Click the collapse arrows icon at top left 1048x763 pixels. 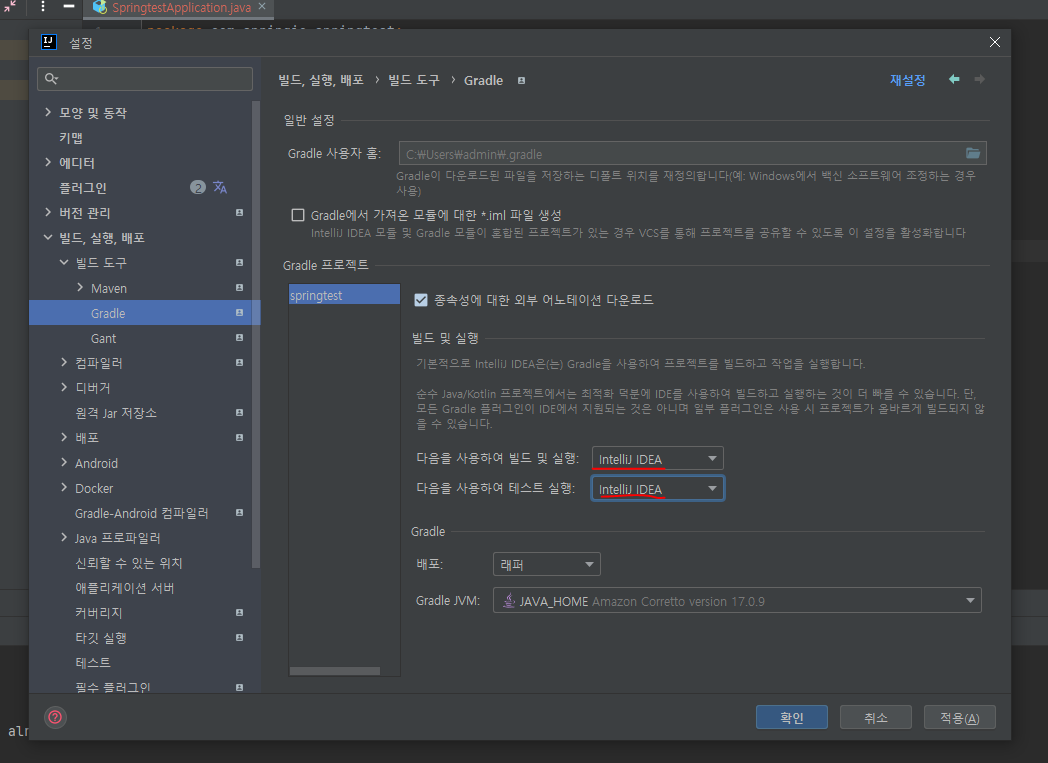(10, 6)
